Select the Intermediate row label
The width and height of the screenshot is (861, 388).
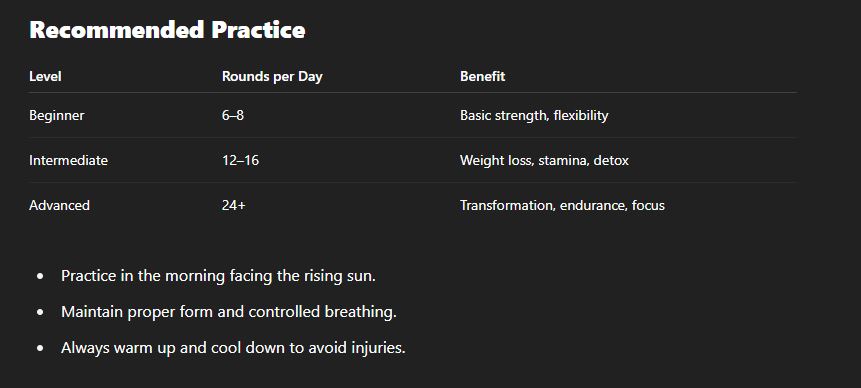click(68, 160)
